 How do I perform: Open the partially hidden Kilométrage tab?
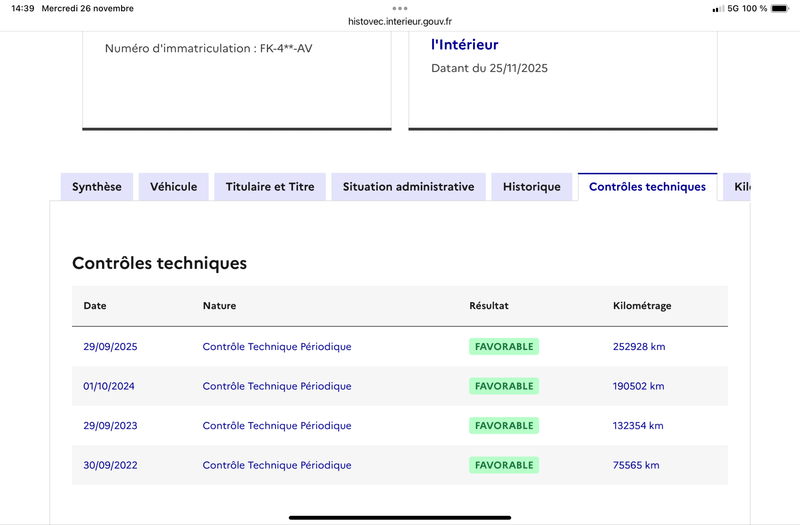pos(738,187)
